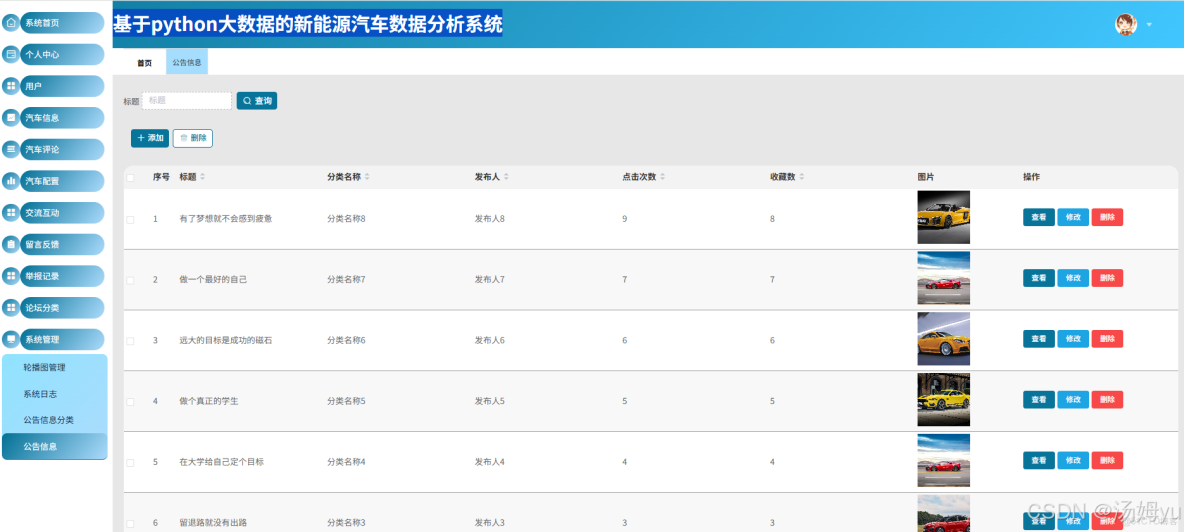Viewport: 1184px width, 532px height.
Task: Click the monitor icon beside 系统管理
Action: (11, 340)
